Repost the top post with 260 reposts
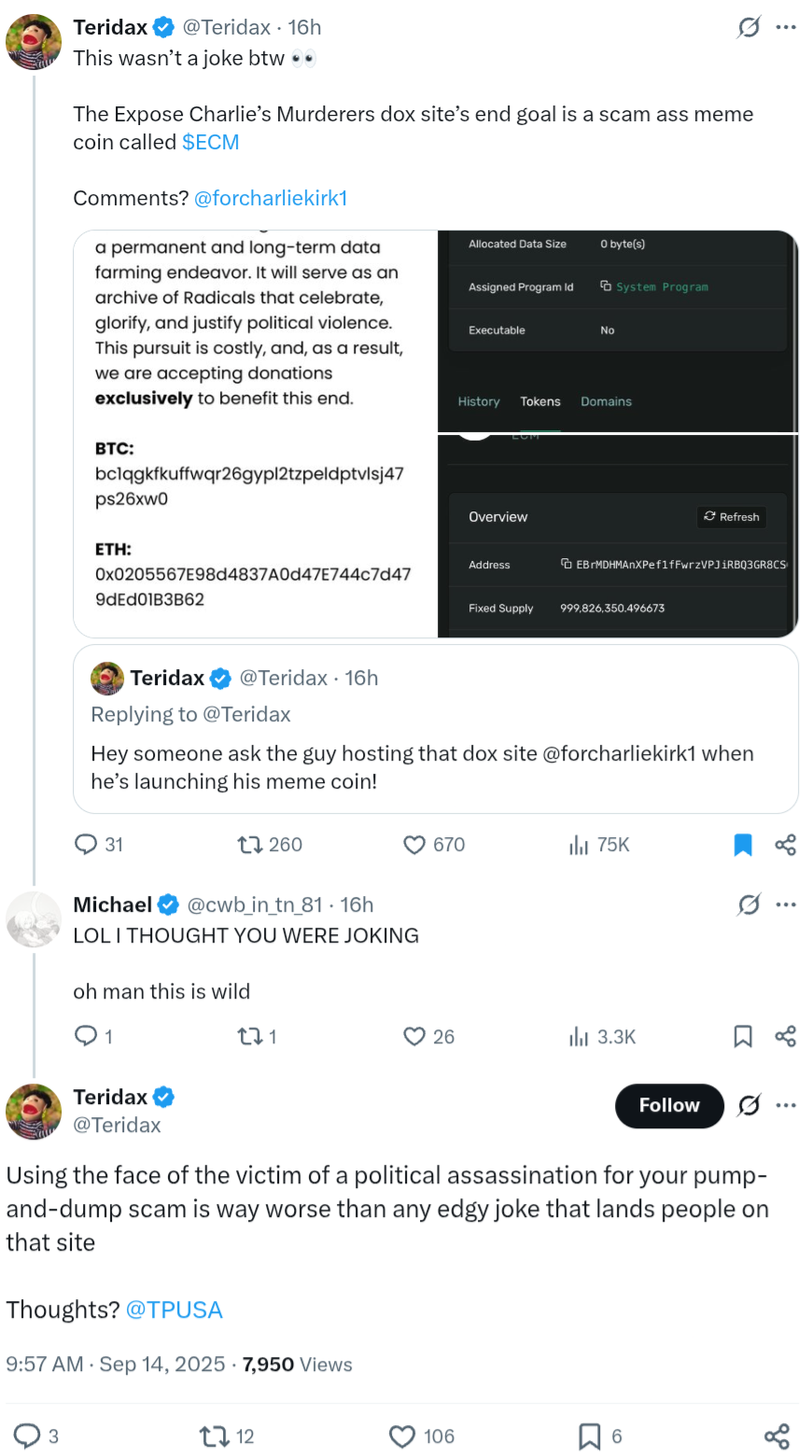812x1456 pixels. [x=250, y=845]
